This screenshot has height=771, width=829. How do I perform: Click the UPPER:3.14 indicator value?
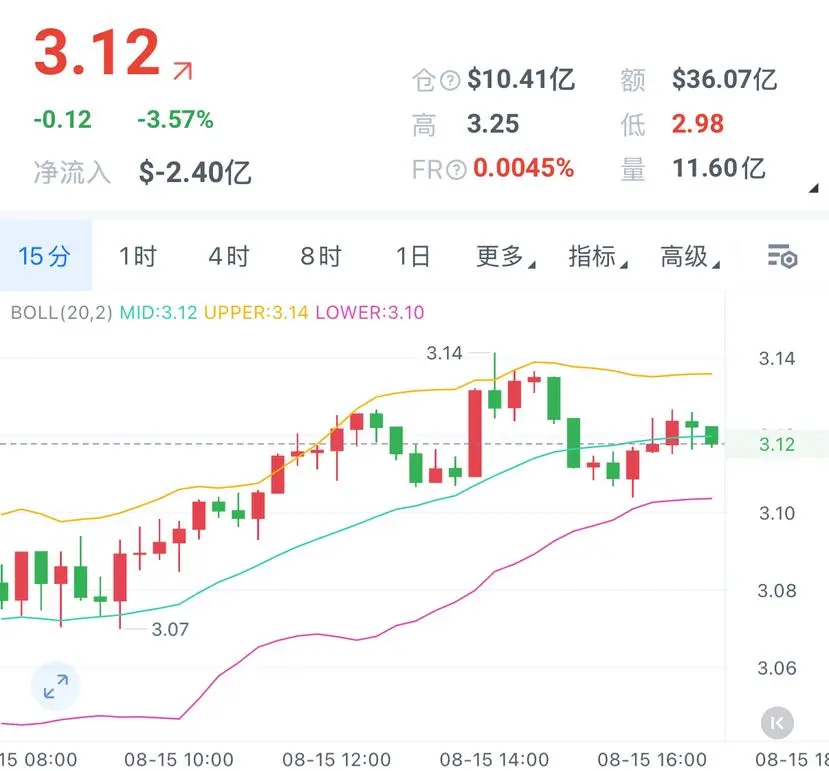pyautogui.click(x=256, y=313)
